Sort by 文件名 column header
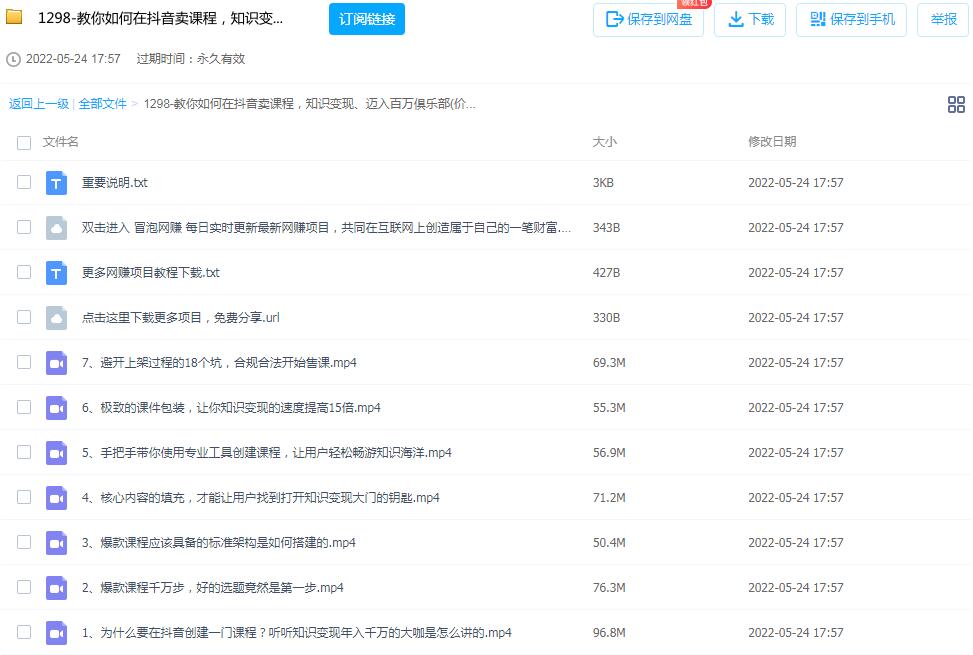The image size is (973, 655). 60,142
